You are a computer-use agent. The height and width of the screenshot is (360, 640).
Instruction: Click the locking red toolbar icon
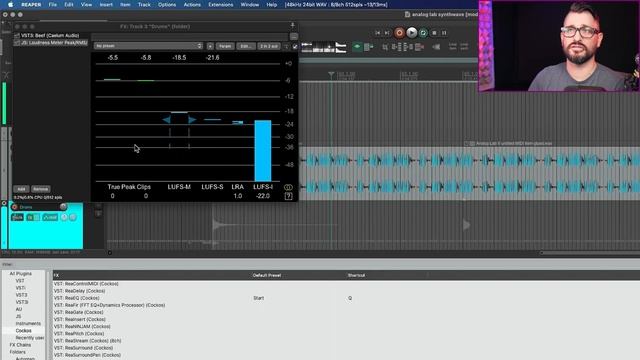click(419, 47)
